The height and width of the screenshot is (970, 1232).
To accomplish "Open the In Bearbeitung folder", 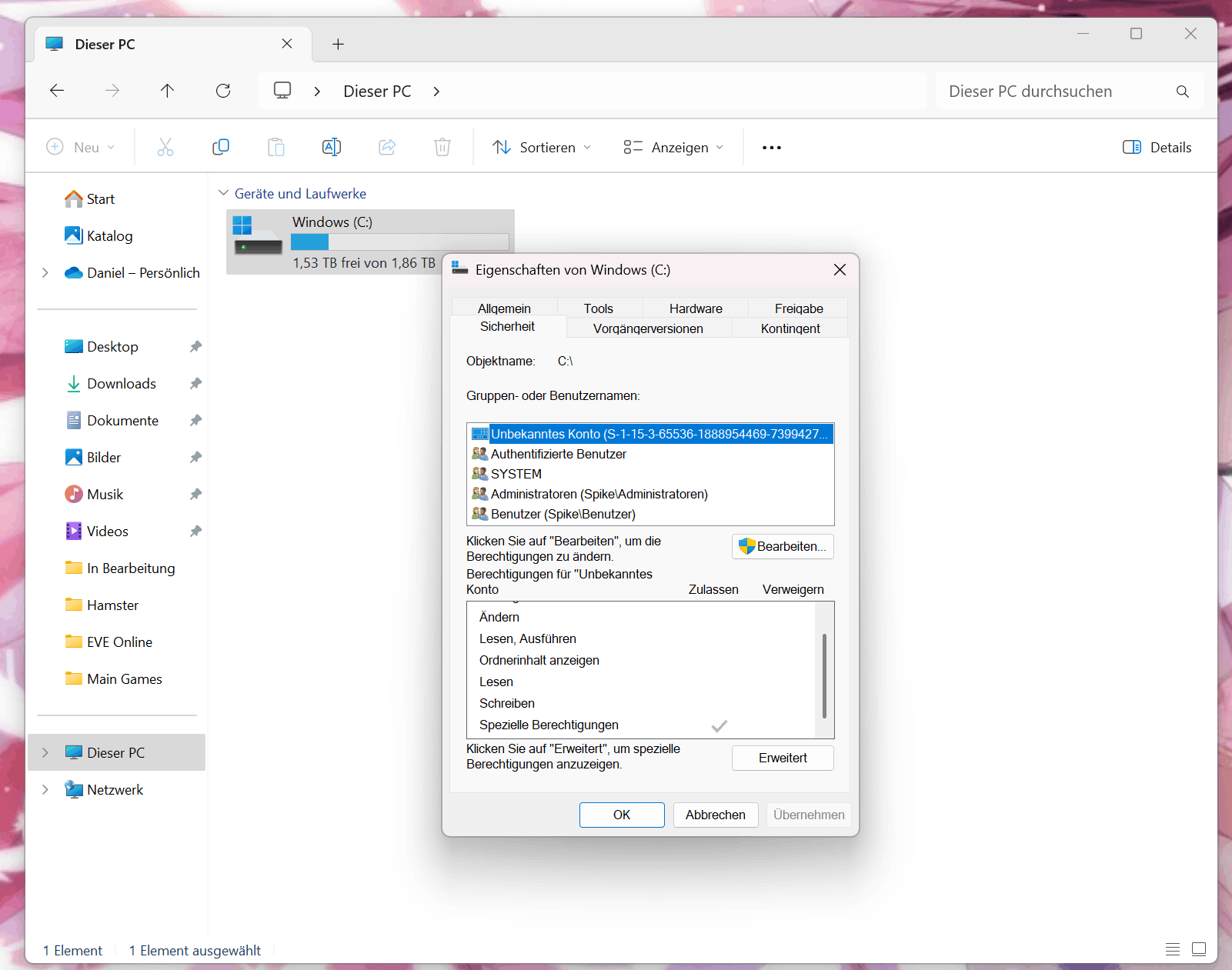I will [x=120, y=568].
